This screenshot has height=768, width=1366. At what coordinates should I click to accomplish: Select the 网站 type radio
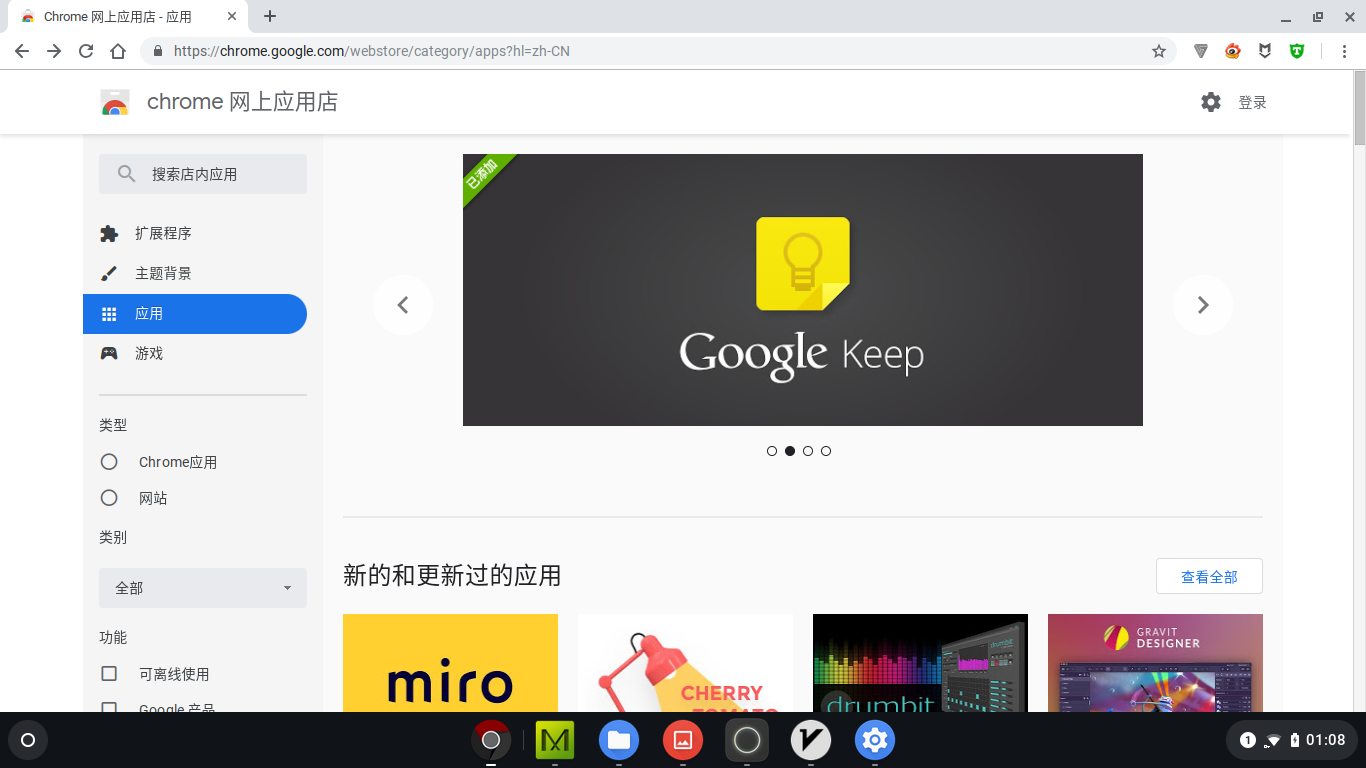point(109,498)
